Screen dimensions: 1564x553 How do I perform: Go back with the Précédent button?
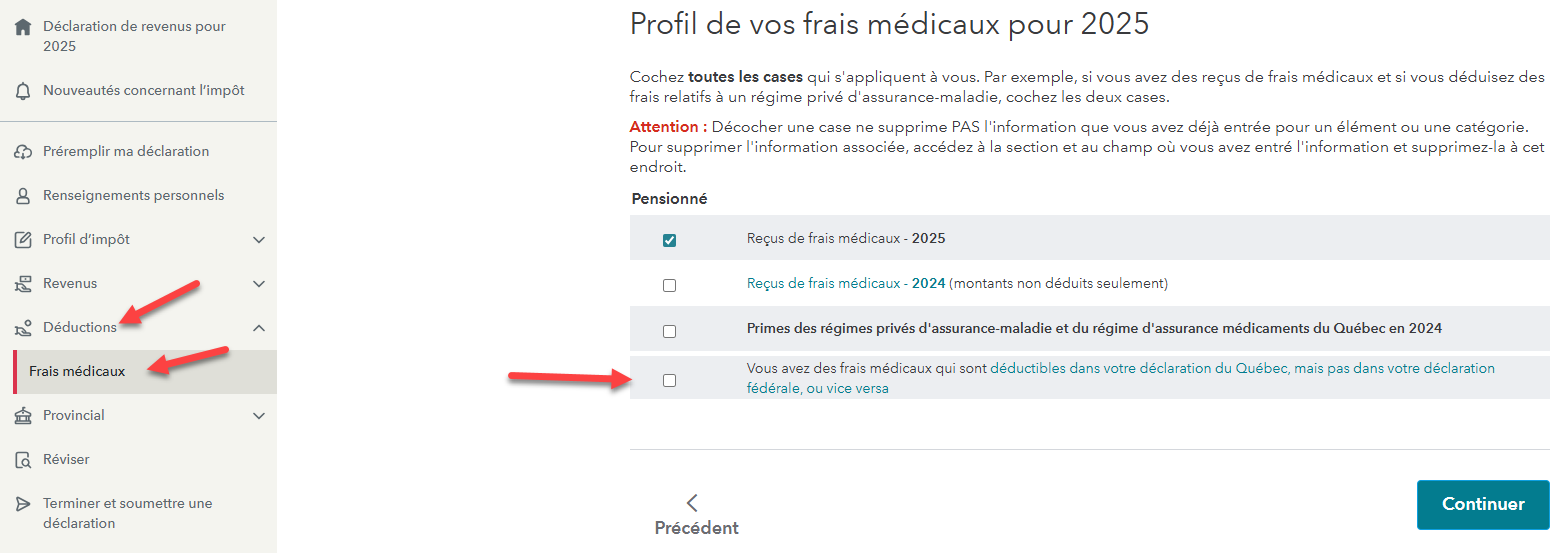[x=696, y=515]
